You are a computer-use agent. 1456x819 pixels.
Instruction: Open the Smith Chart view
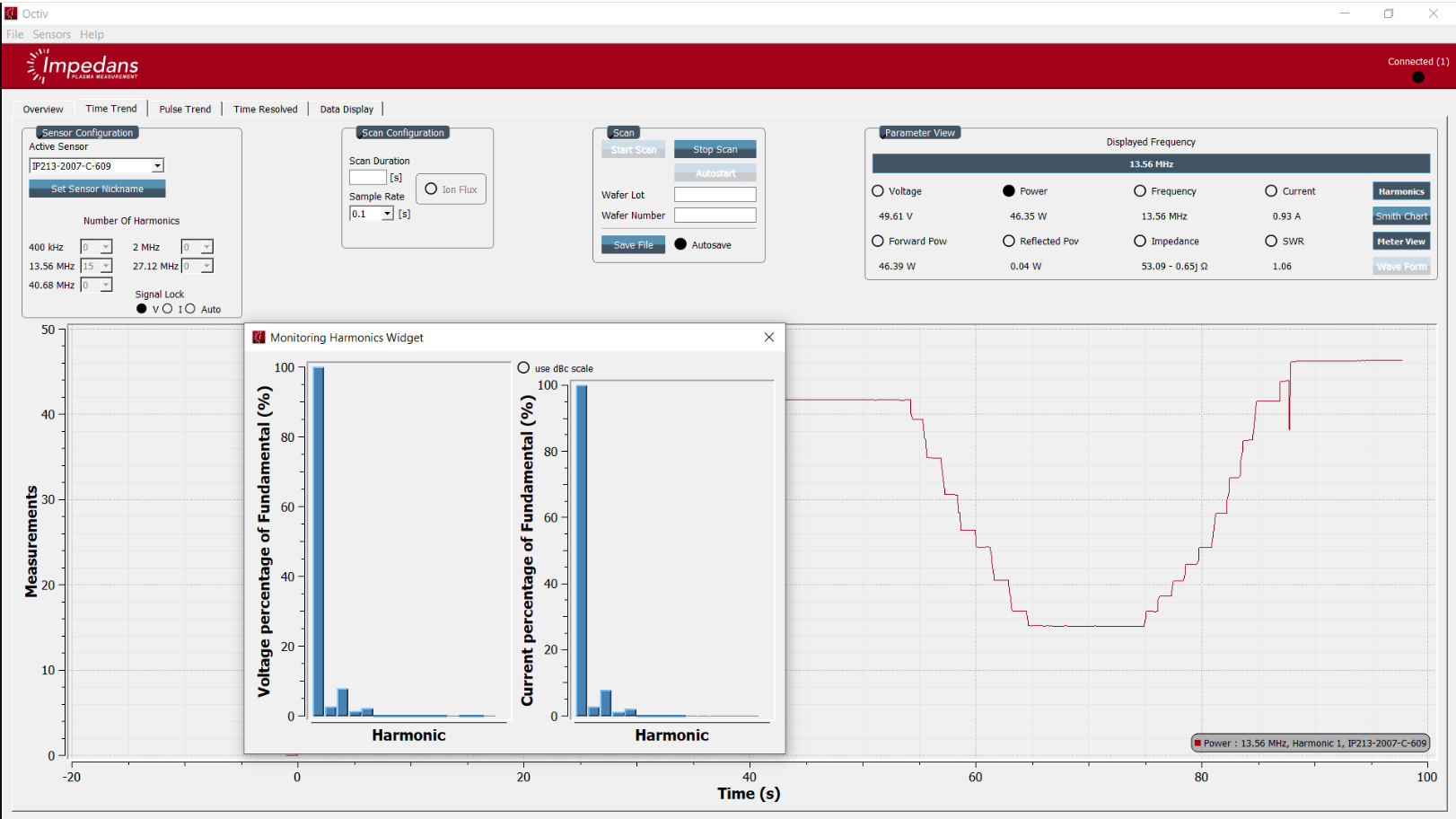point(1401,216)
